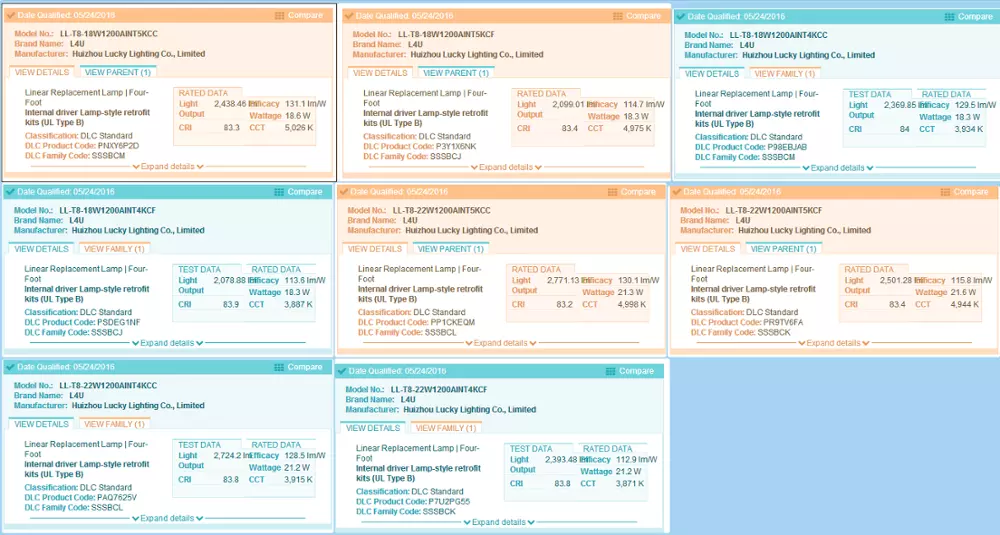
Task: Toggle qualified checkmark on LL-T8-18W1200AINT5KCC card
Action: [x=11, y=16]
